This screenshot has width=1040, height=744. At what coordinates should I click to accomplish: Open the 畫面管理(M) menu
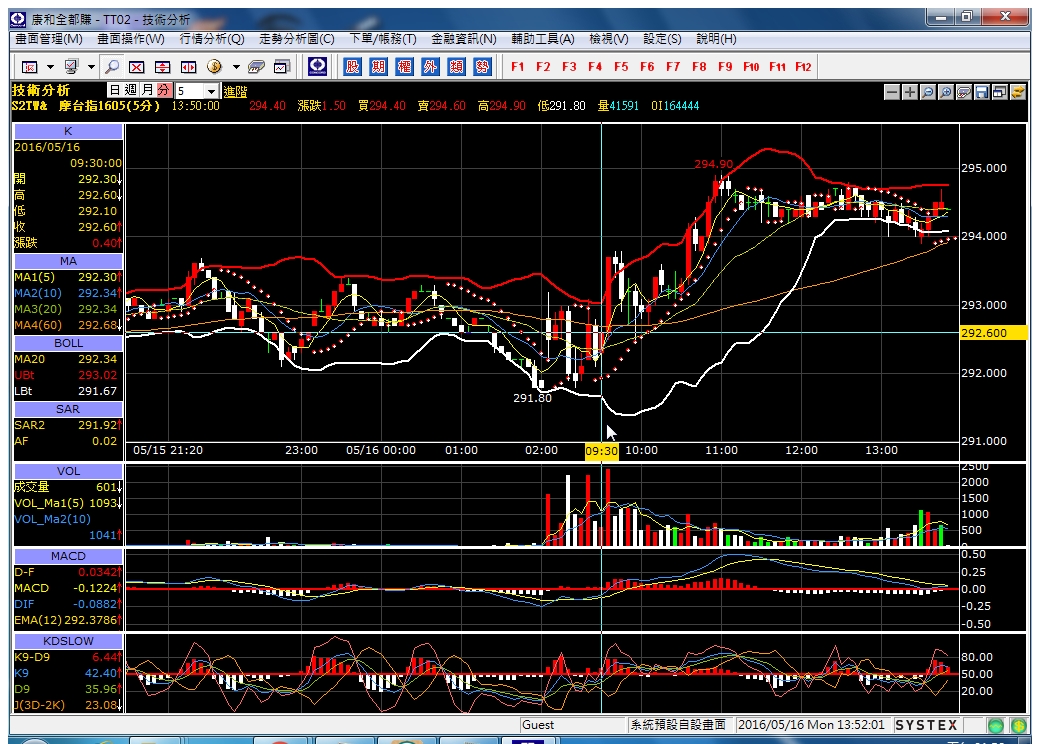pyautogui.click(x=49, y=39)
